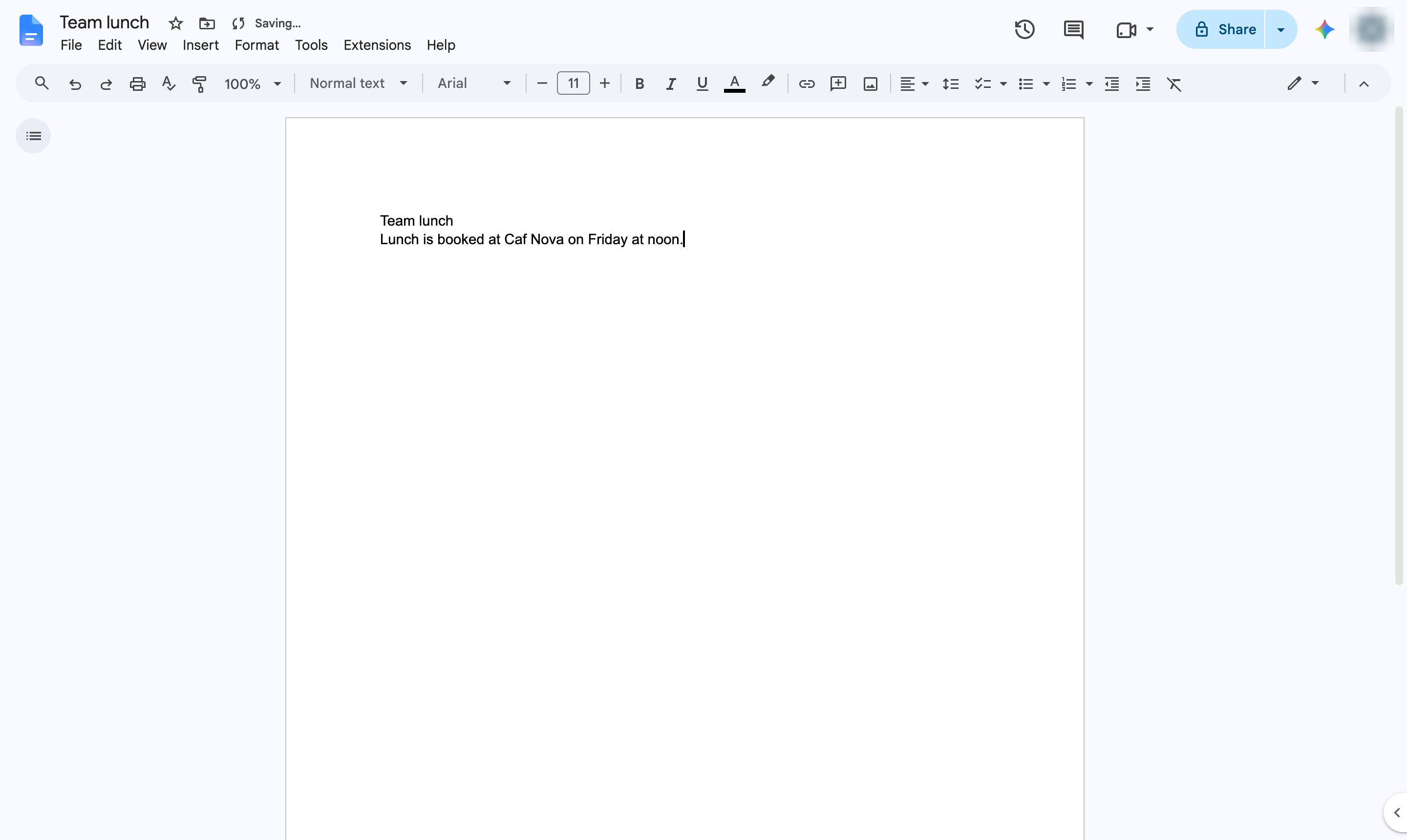The width and height of the screenshot is (1407, 840).
Task: Open the Docs home icon
Action: tap(31, 30)
